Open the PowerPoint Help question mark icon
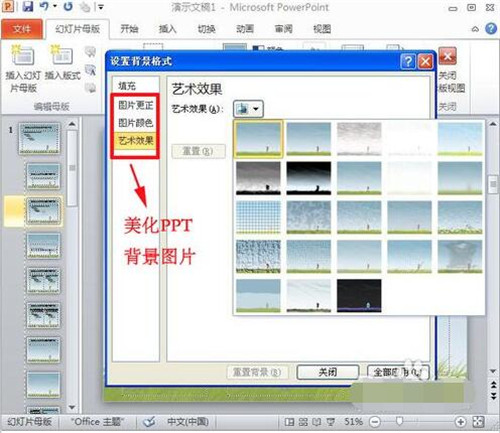 click(x=491, y=29)
